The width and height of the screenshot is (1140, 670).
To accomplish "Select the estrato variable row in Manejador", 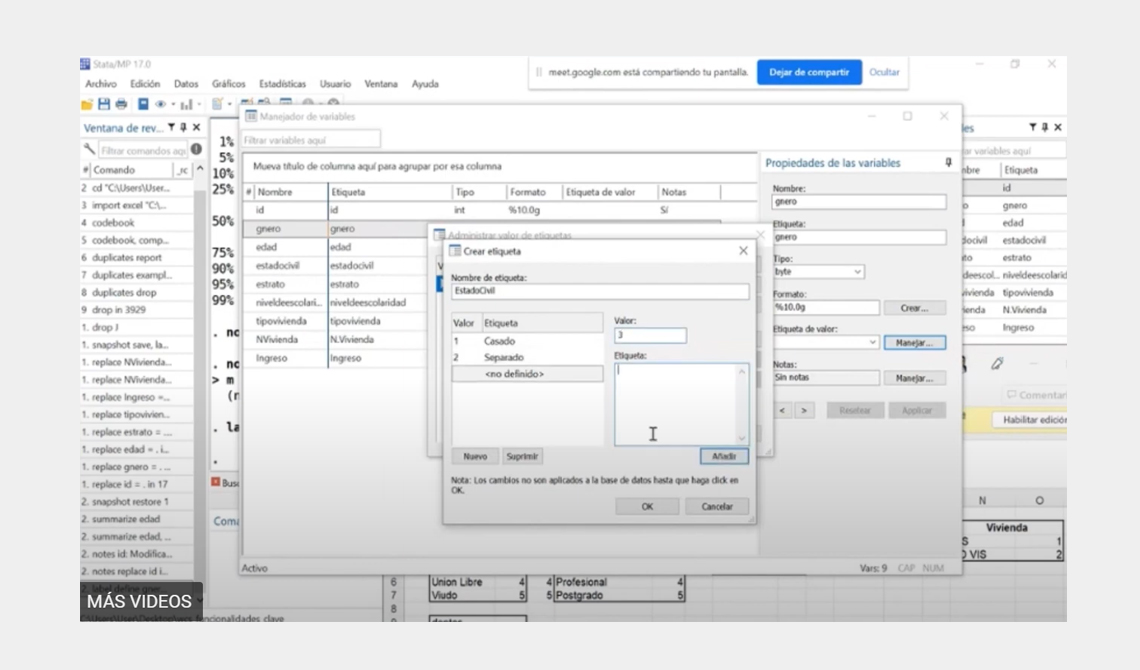I will pos(334,284).
